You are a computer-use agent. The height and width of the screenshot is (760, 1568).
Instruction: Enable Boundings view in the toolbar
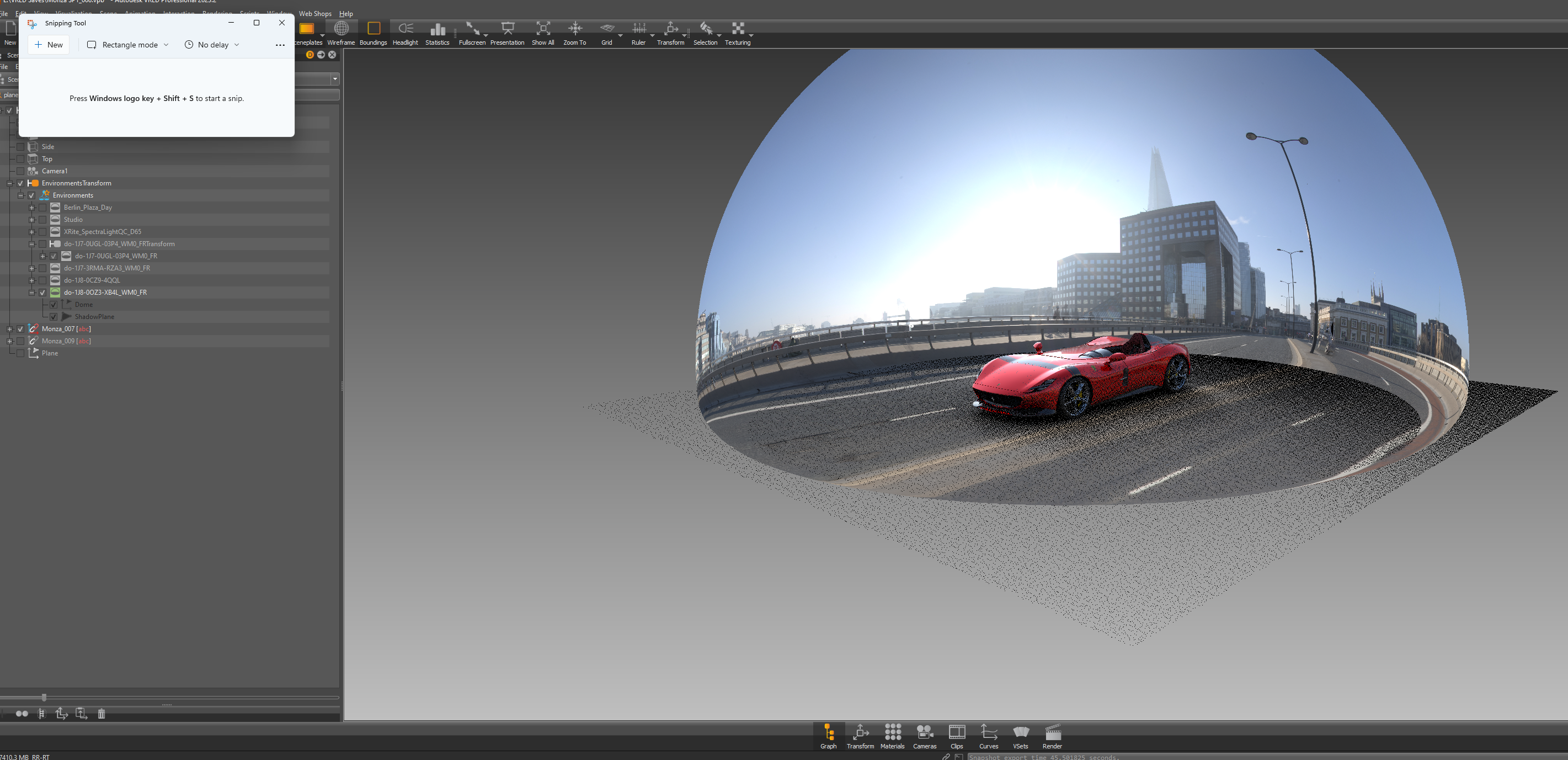pos(373,34)
